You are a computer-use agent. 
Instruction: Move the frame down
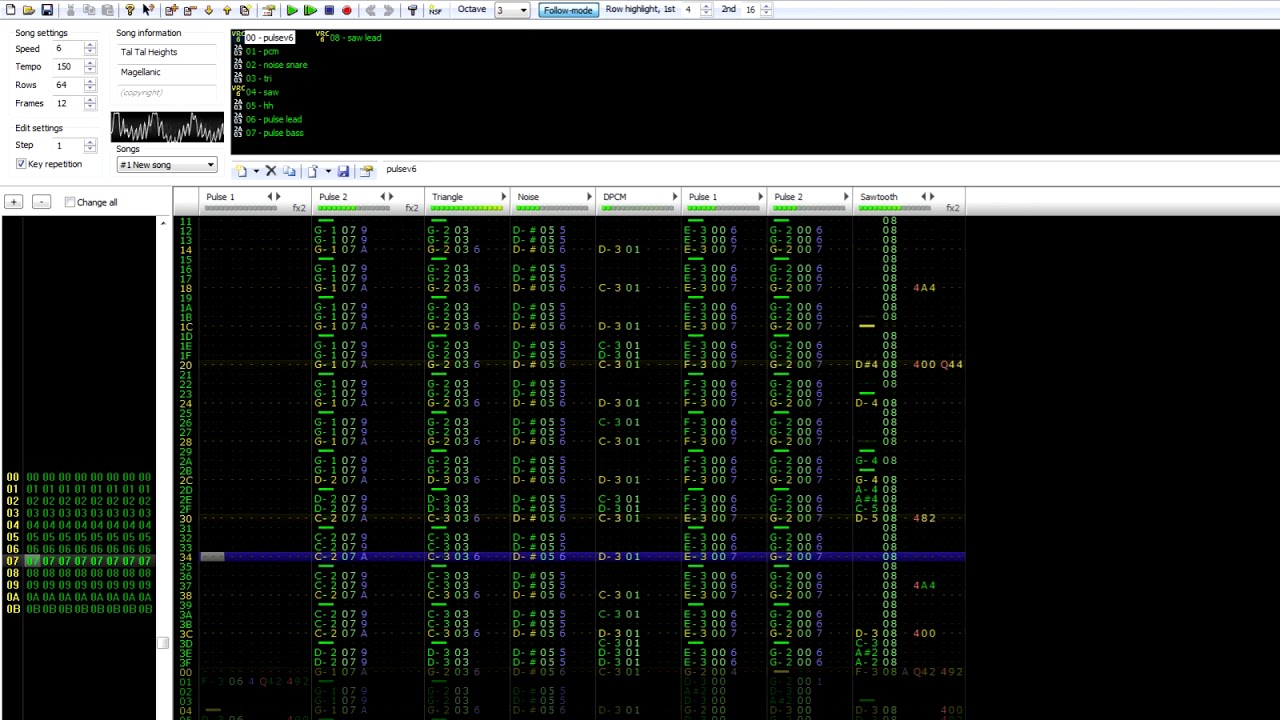(x=208, y=10)
